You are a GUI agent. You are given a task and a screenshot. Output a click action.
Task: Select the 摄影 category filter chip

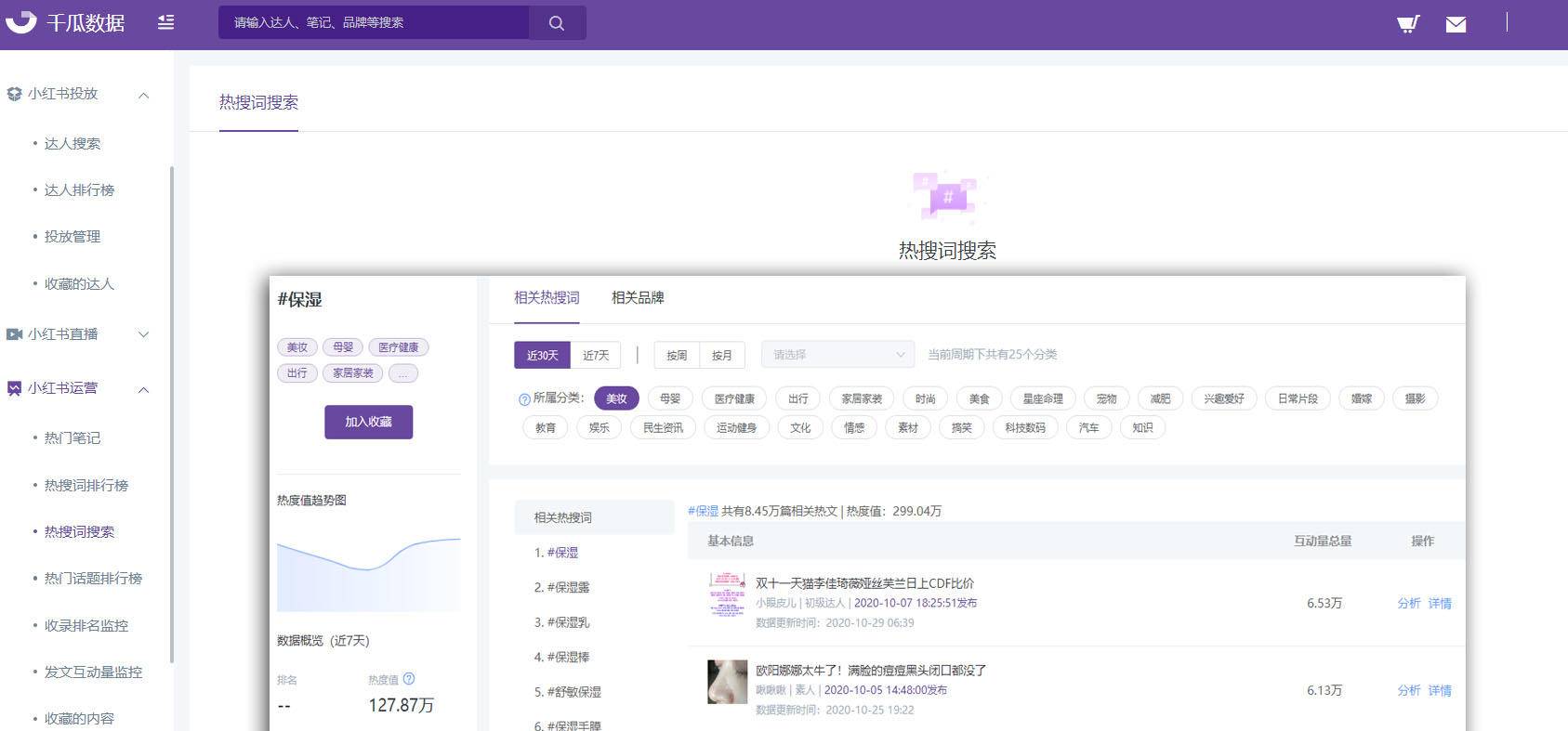pyautogui.click(x=1415, y=398)
